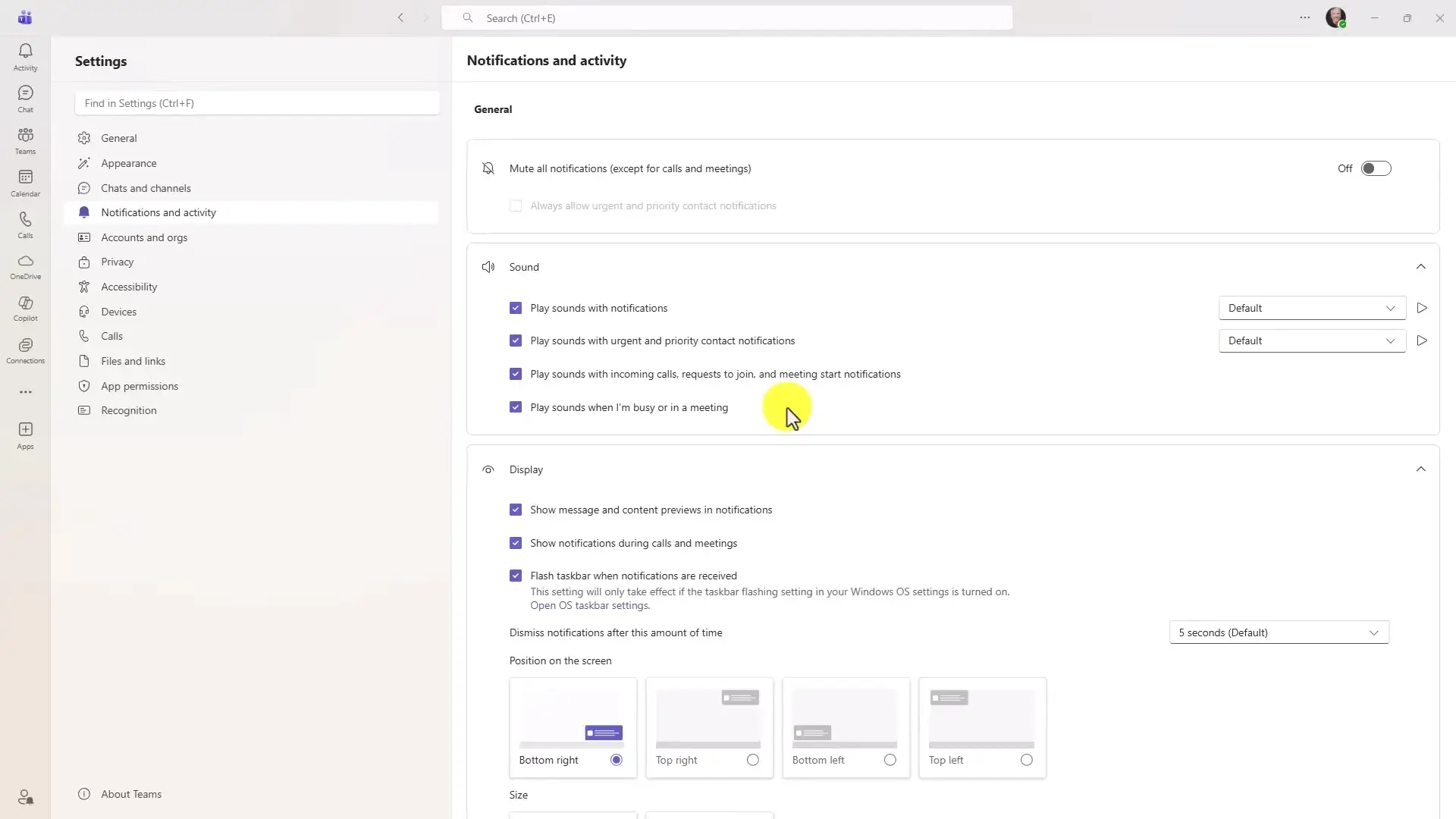This screenshot has width=1456, height=819.
Task: Open the profile picture menu
Action: [x=1335, y=17]
